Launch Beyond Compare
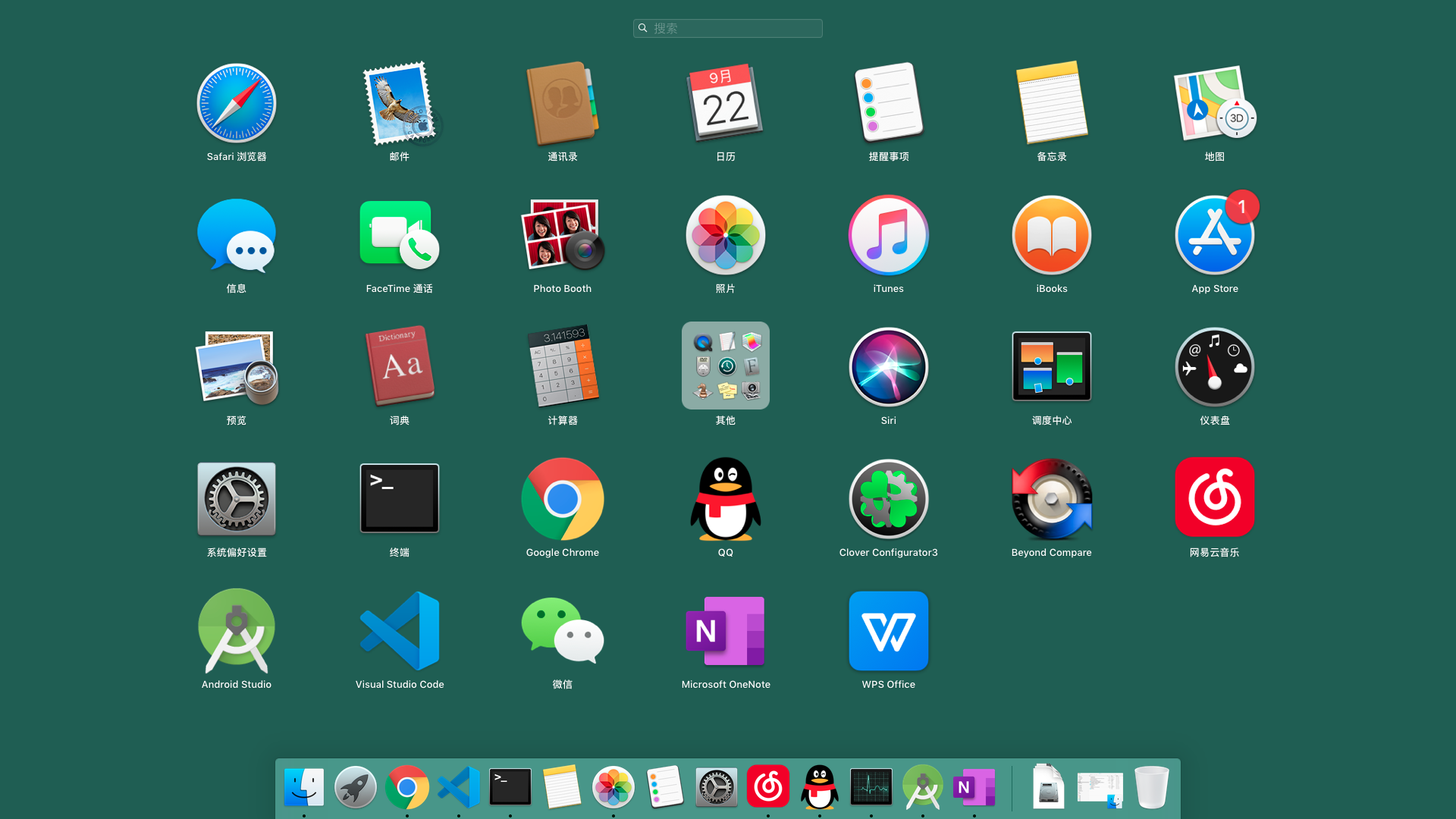Image resolution: width=1456 pixels, height=819 pixels. click(1052, 499)
